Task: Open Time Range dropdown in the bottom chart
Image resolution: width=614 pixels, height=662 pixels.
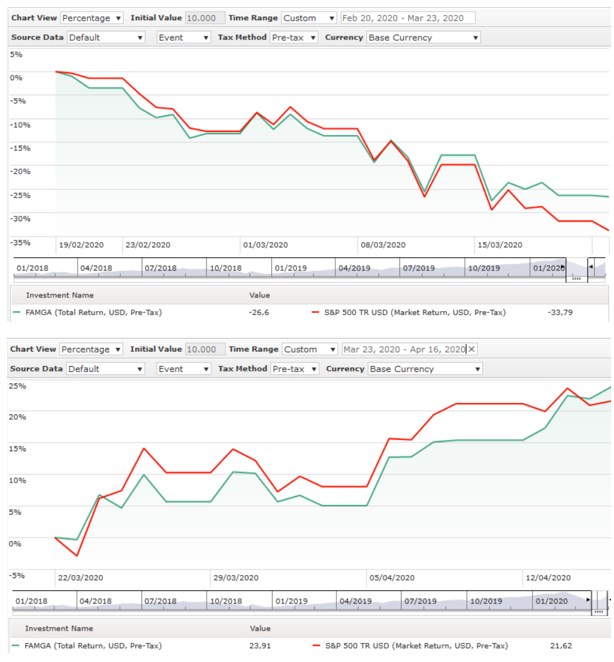Action: (308, 349)
